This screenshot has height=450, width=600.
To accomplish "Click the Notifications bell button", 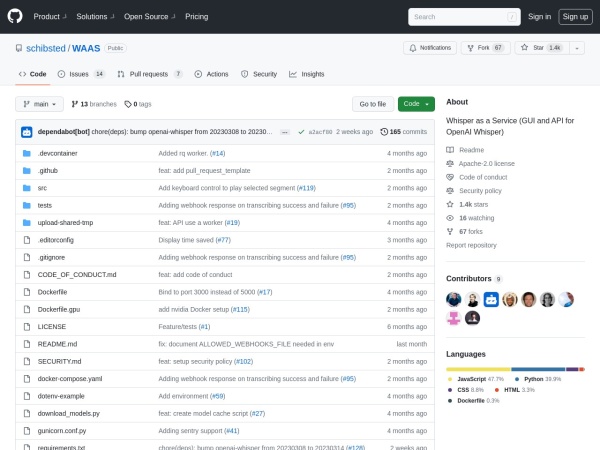I will tap(430, 47).
